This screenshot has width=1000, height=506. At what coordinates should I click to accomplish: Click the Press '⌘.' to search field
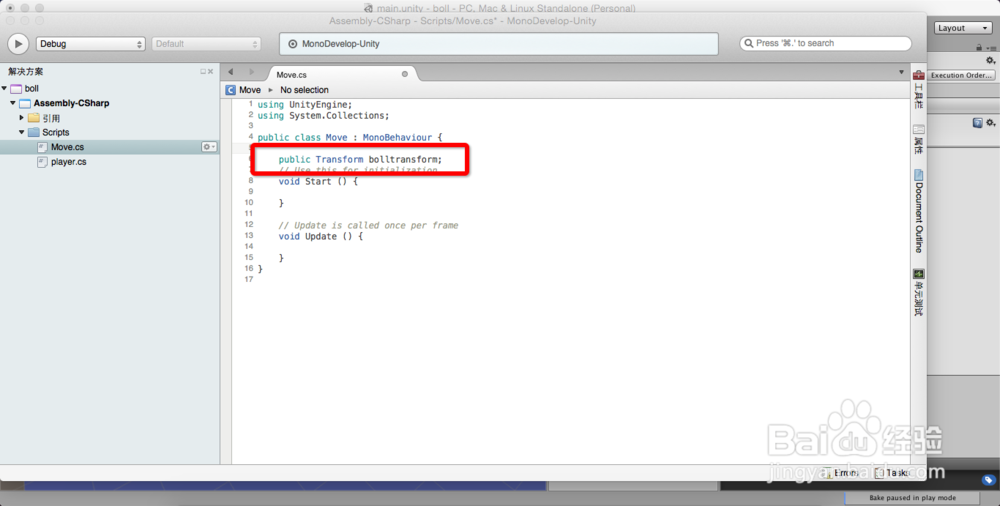pyautogui.click(x=825, y=43)
